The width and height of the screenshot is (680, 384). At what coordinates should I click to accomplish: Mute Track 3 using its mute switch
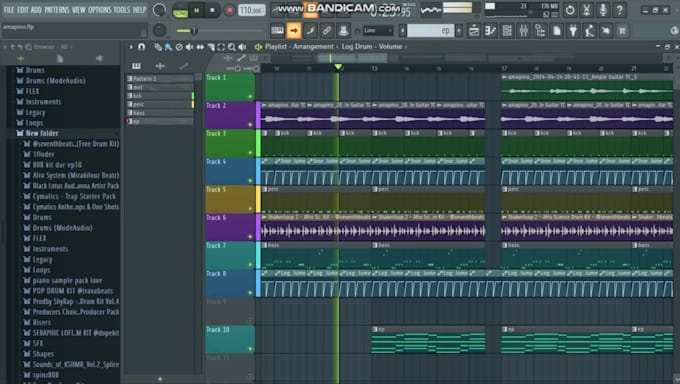pos(250,152)
